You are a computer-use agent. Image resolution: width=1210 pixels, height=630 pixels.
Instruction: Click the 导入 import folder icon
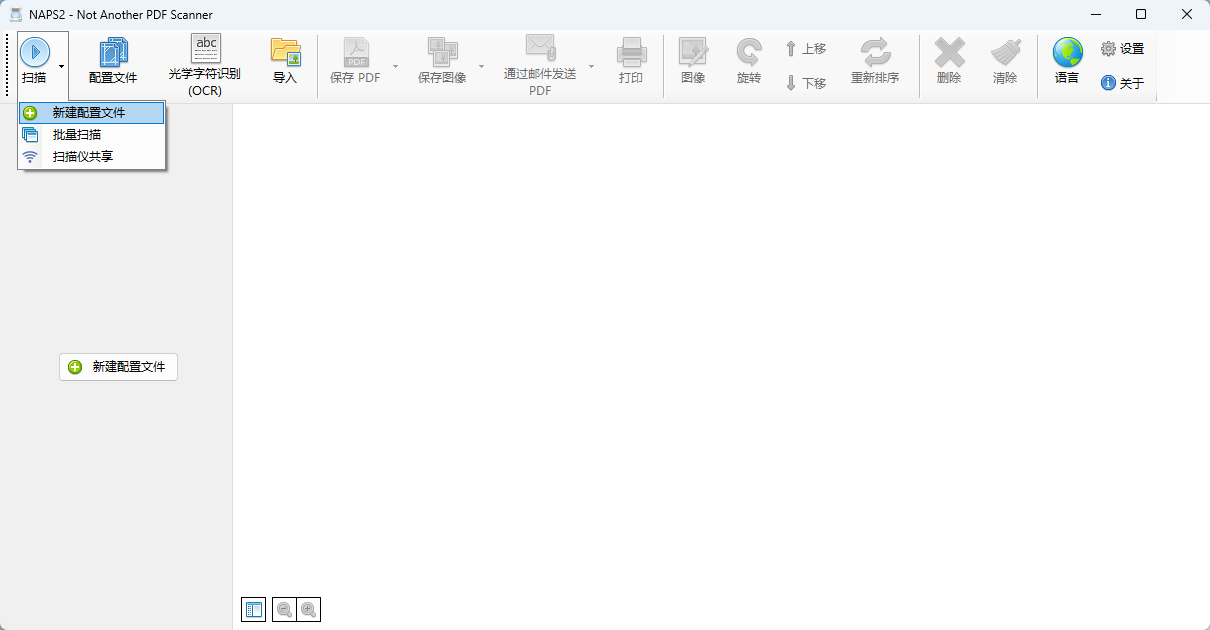point(285,52)
